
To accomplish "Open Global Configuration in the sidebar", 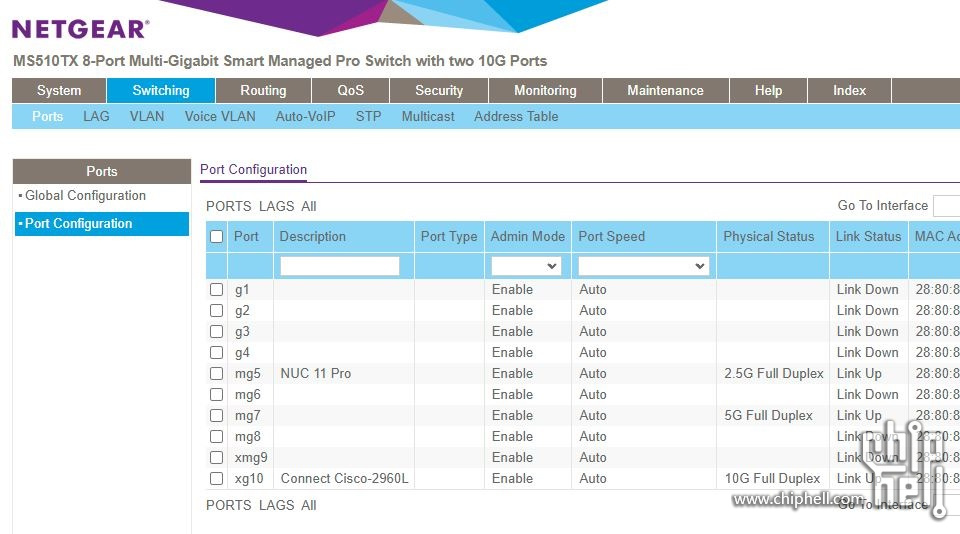I will tap(85, 195).
